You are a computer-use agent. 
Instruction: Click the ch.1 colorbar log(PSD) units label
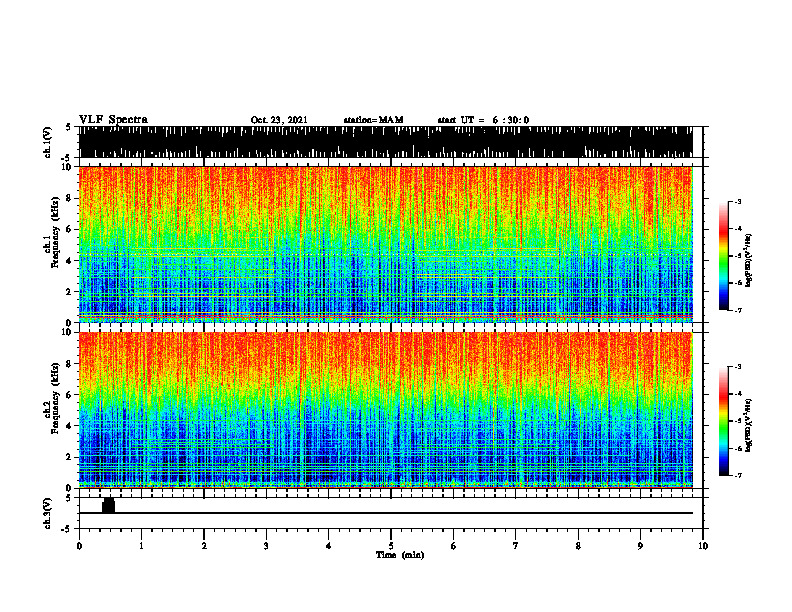coord(749,260)
